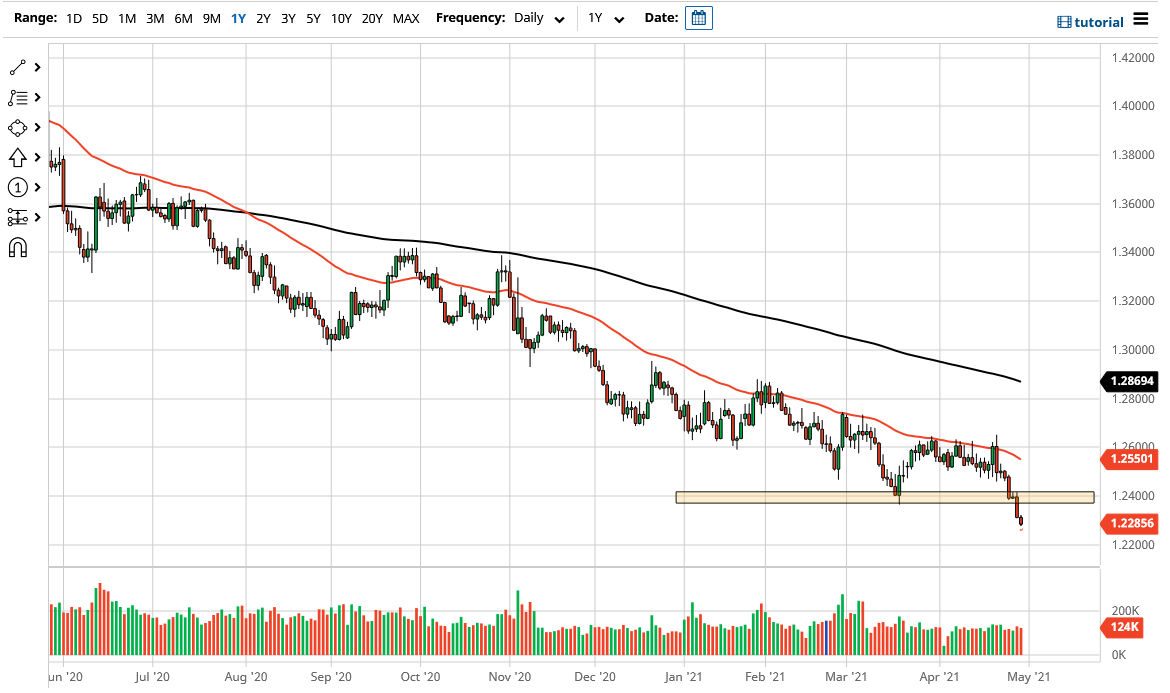
Task: Click the 1.22856 price label
Action: click(x=1129, y=523)
